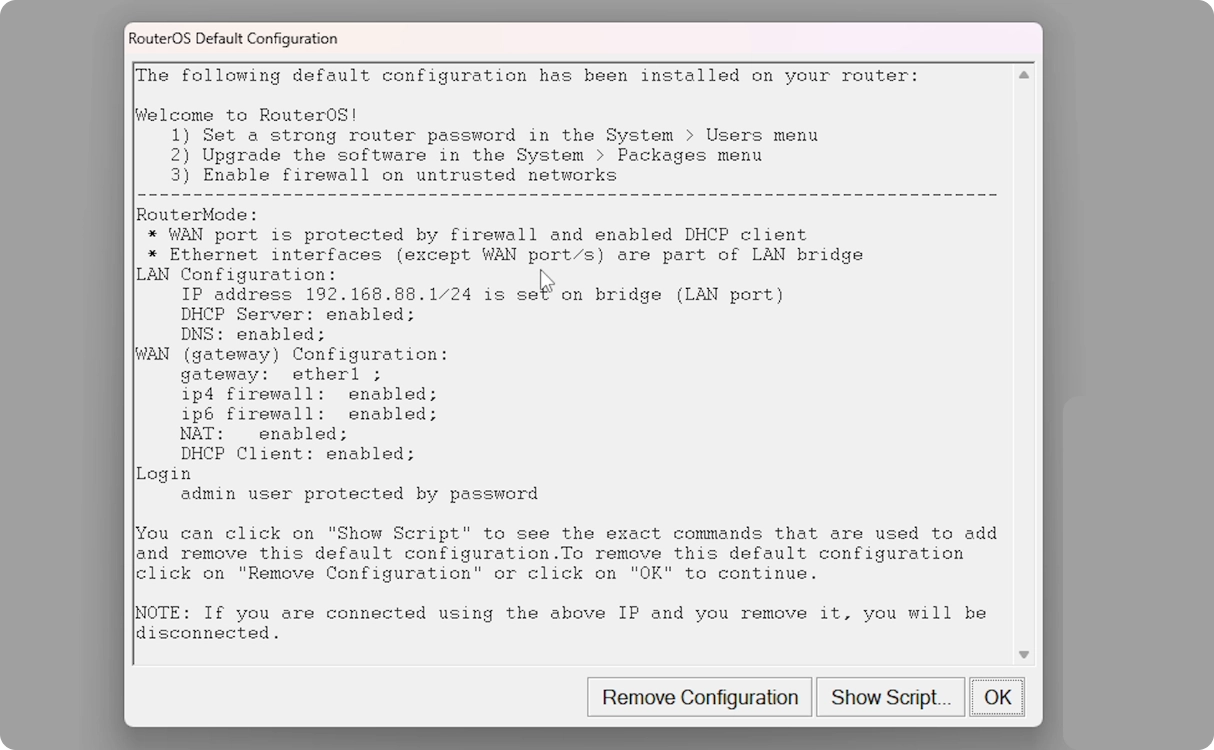Viewport: 1214px width, 750px height.
Task: Click the scrollbar up arrow
Action: 1023,76
